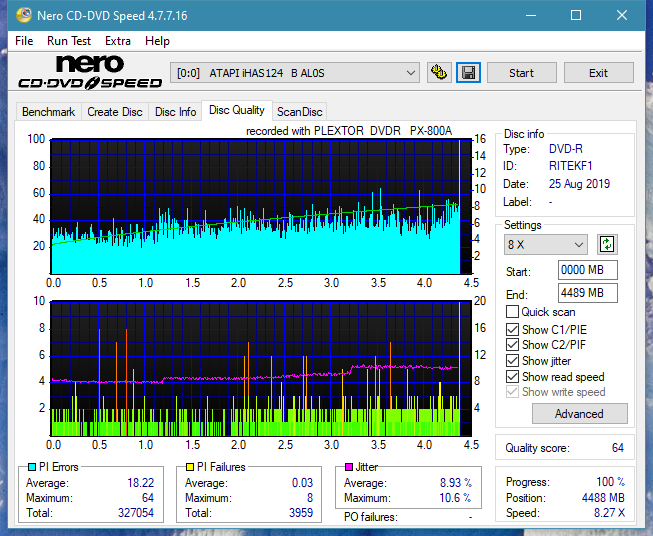Minimize the Nero CD-DVD Speed window
Screen dimensions: 653x536
531,15
